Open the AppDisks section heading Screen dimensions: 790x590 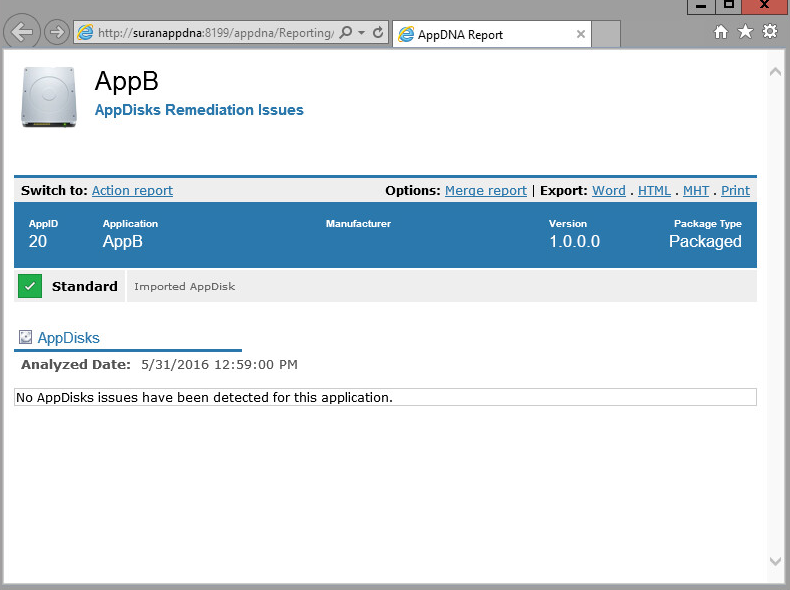[69, 338]
